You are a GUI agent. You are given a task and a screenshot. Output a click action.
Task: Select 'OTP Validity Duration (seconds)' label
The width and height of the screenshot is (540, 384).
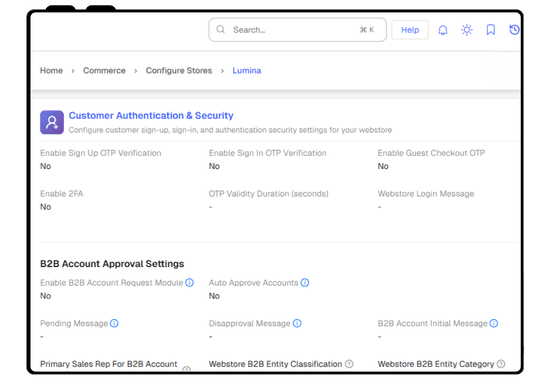[269, 194]
